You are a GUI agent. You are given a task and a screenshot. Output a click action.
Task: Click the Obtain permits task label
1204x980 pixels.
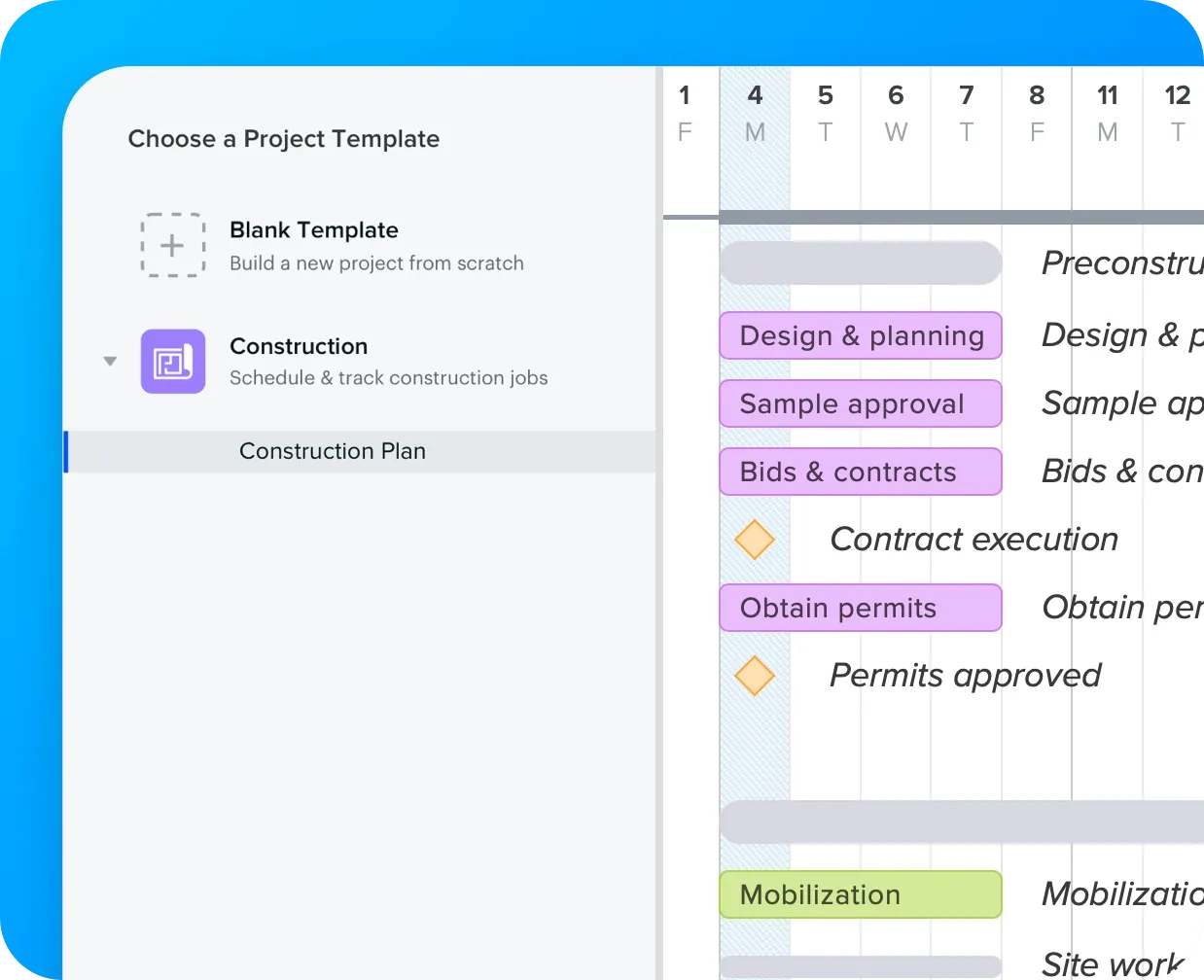pos(1118,607)
